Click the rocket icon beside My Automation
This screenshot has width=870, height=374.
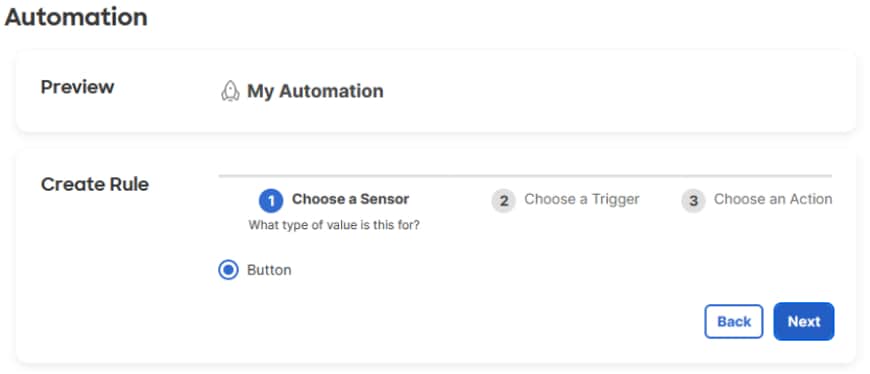point(230,91)
